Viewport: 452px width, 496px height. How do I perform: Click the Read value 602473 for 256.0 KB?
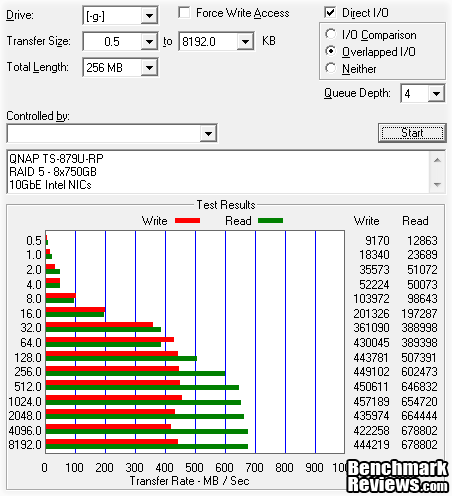pos(419,372)
